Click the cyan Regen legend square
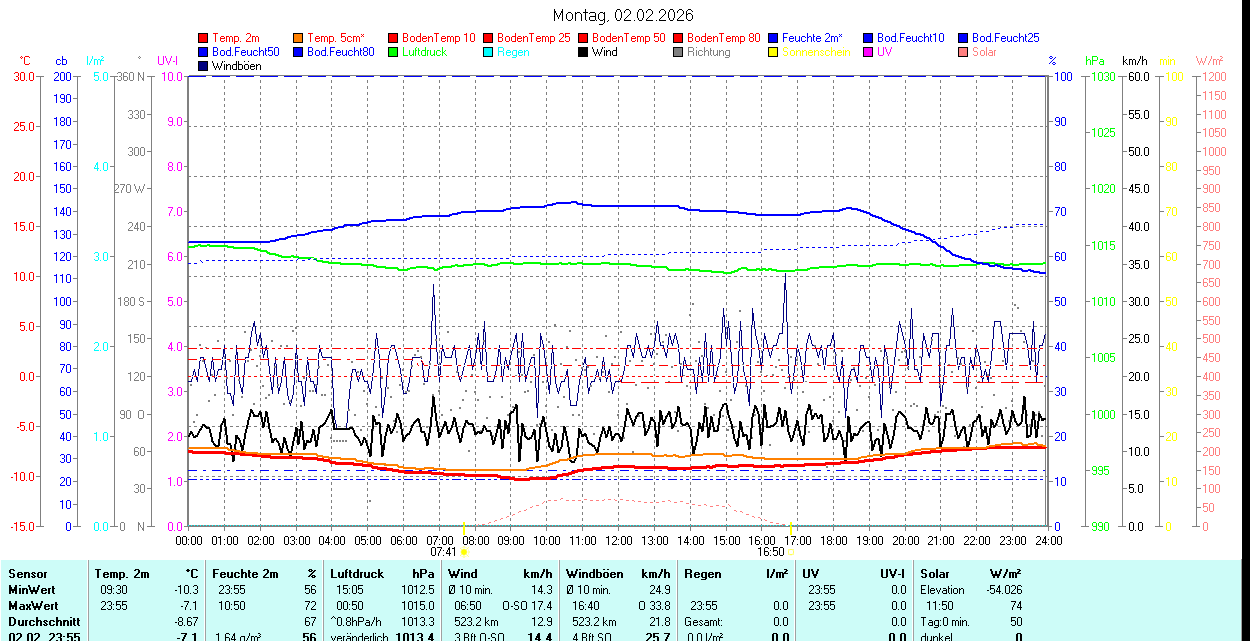 [x=489, y=52]
